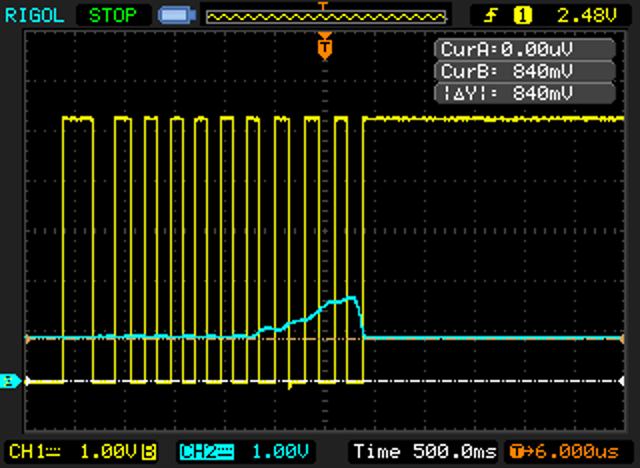Click the Time 500.0ms timebase readout
This screenshot has width=640, height=468.
click(x=424, y=452)
